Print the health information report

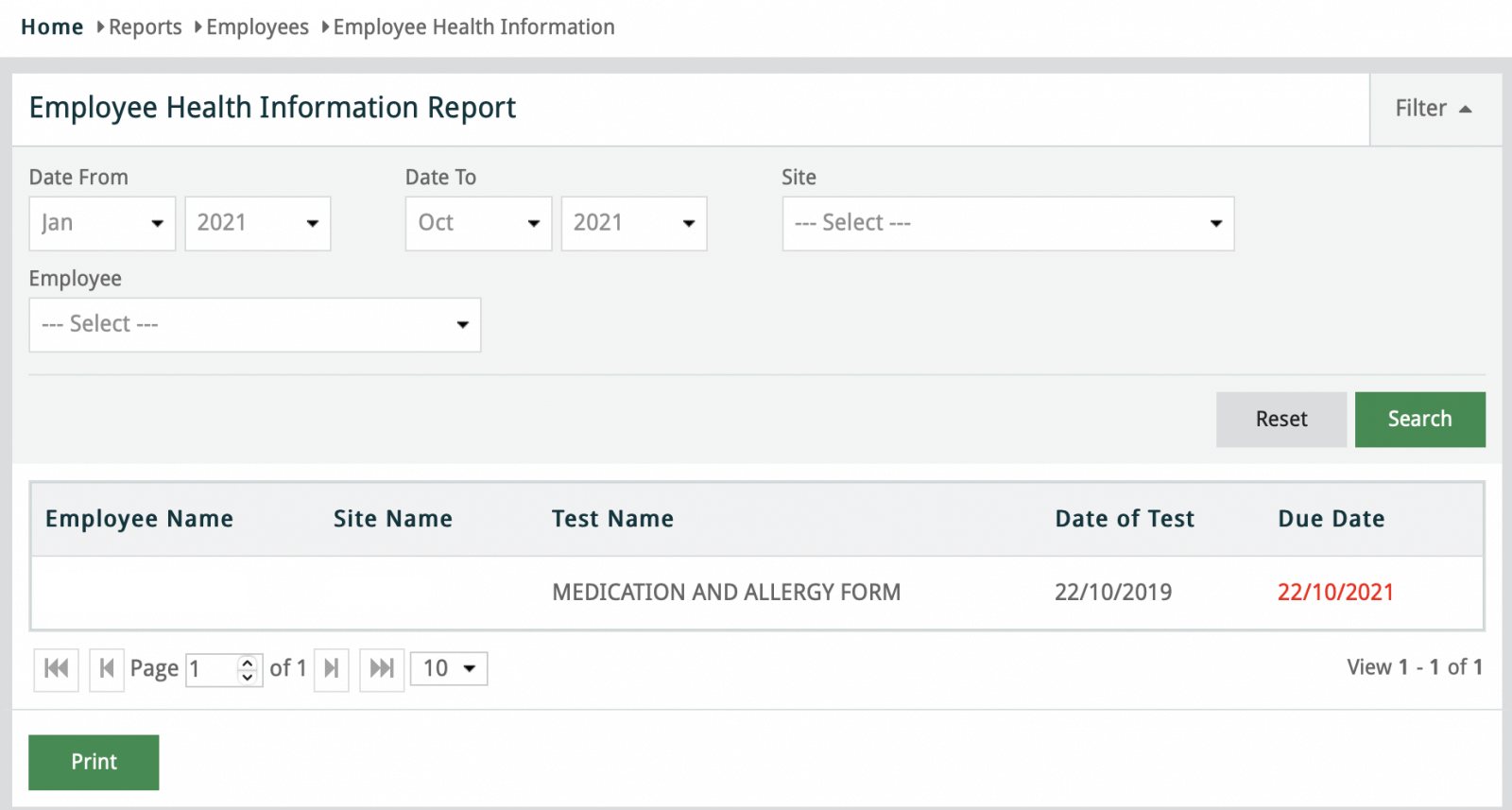pyautogui.click(x=94, y=762)
